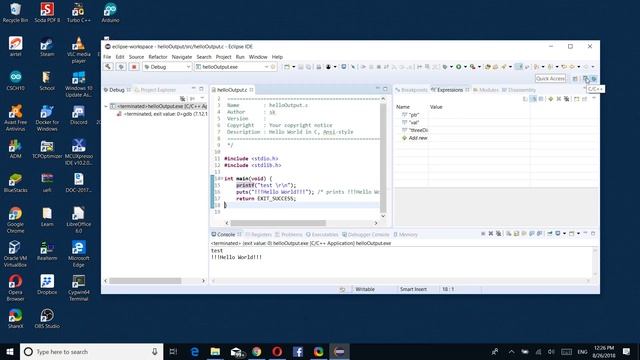The image size is (640, 360).
Task: Remove all terminated launches in Debug view
Action: 182,98
